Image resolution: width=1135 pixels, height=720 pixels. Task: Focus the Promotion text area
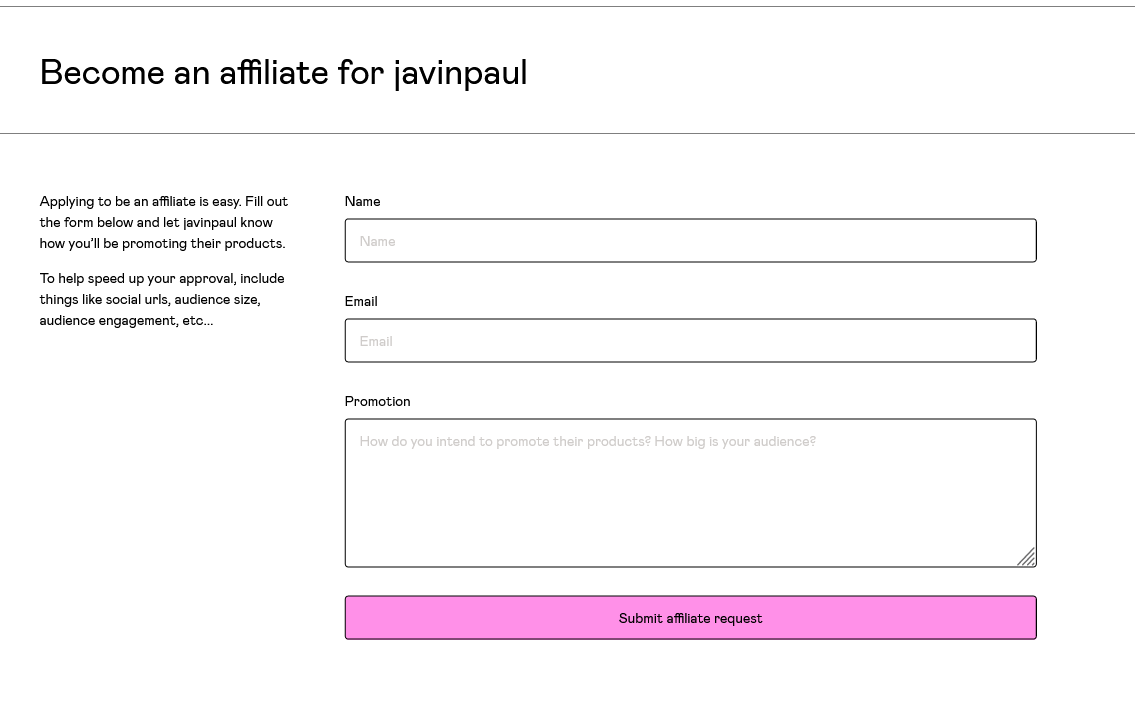(x=690, y=490)
